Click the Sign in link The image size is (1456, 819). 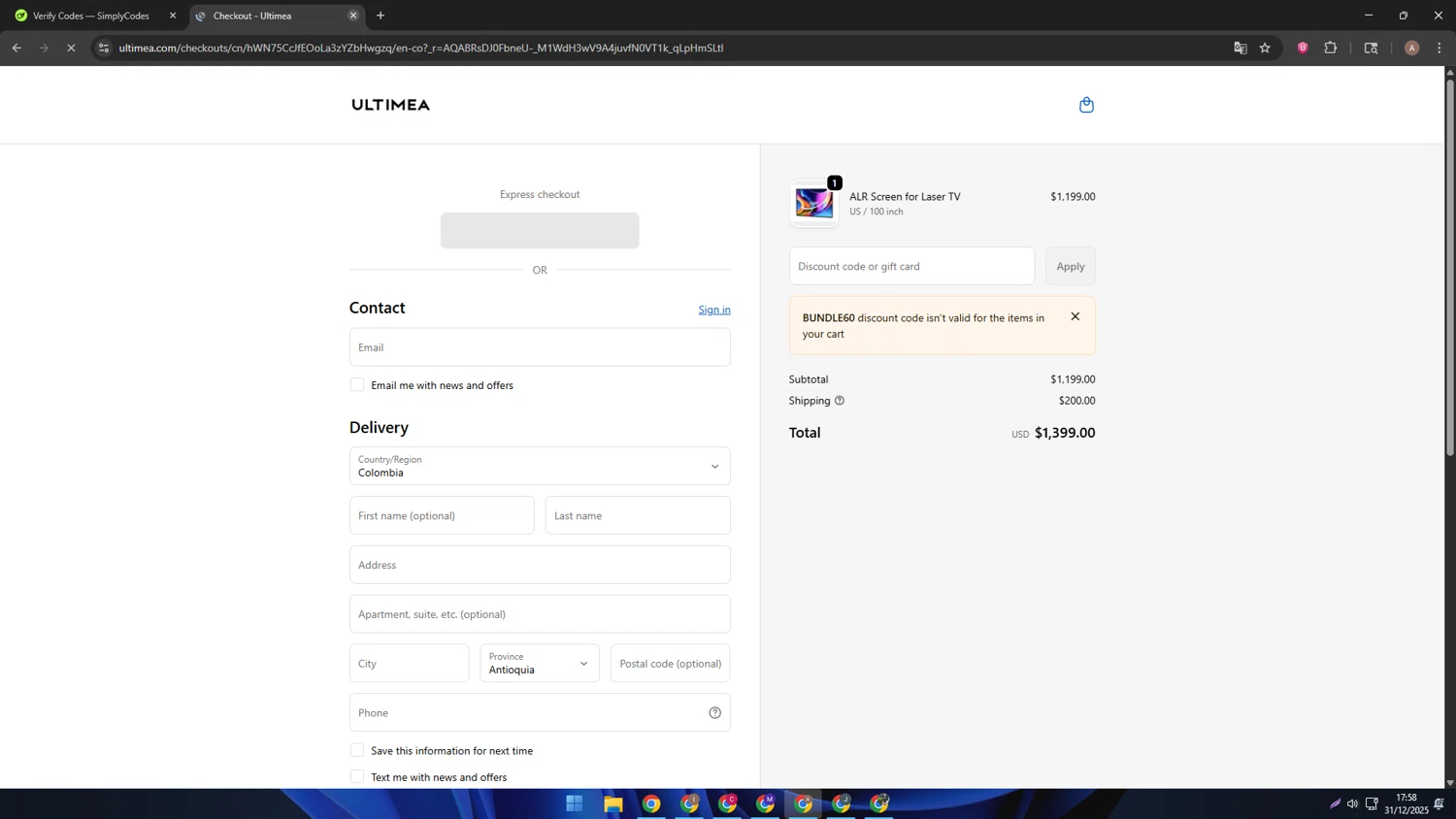pos(714,310)
